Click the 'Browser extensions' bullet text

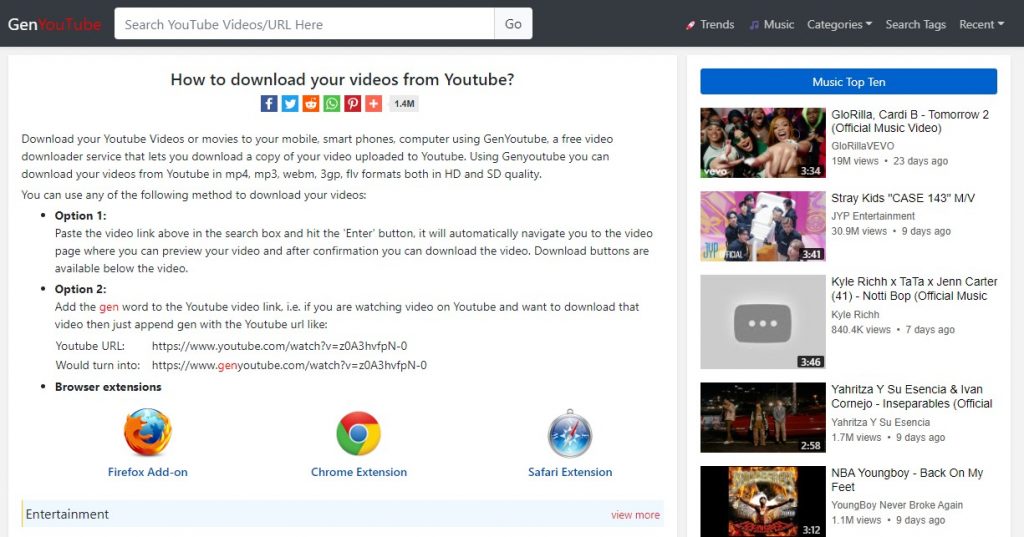tap(108, 387)
